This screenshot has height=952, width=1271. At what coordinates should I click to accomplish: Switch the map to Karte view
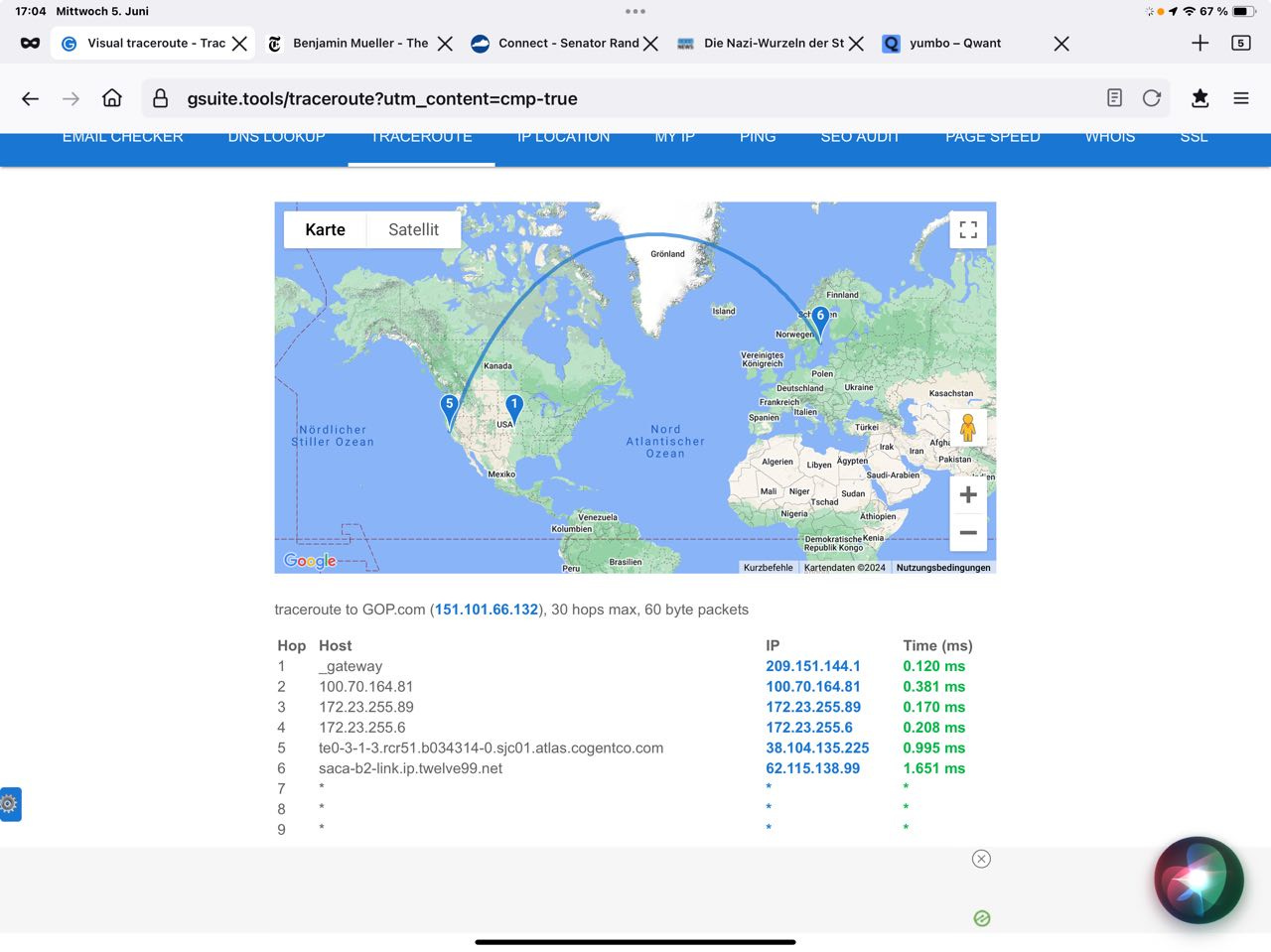coord(326,229)
